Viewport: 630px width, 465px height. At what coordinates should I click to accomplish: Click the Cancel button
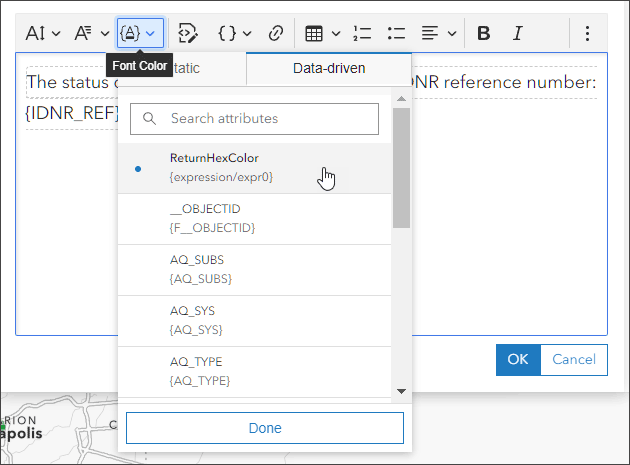point(573,359)
